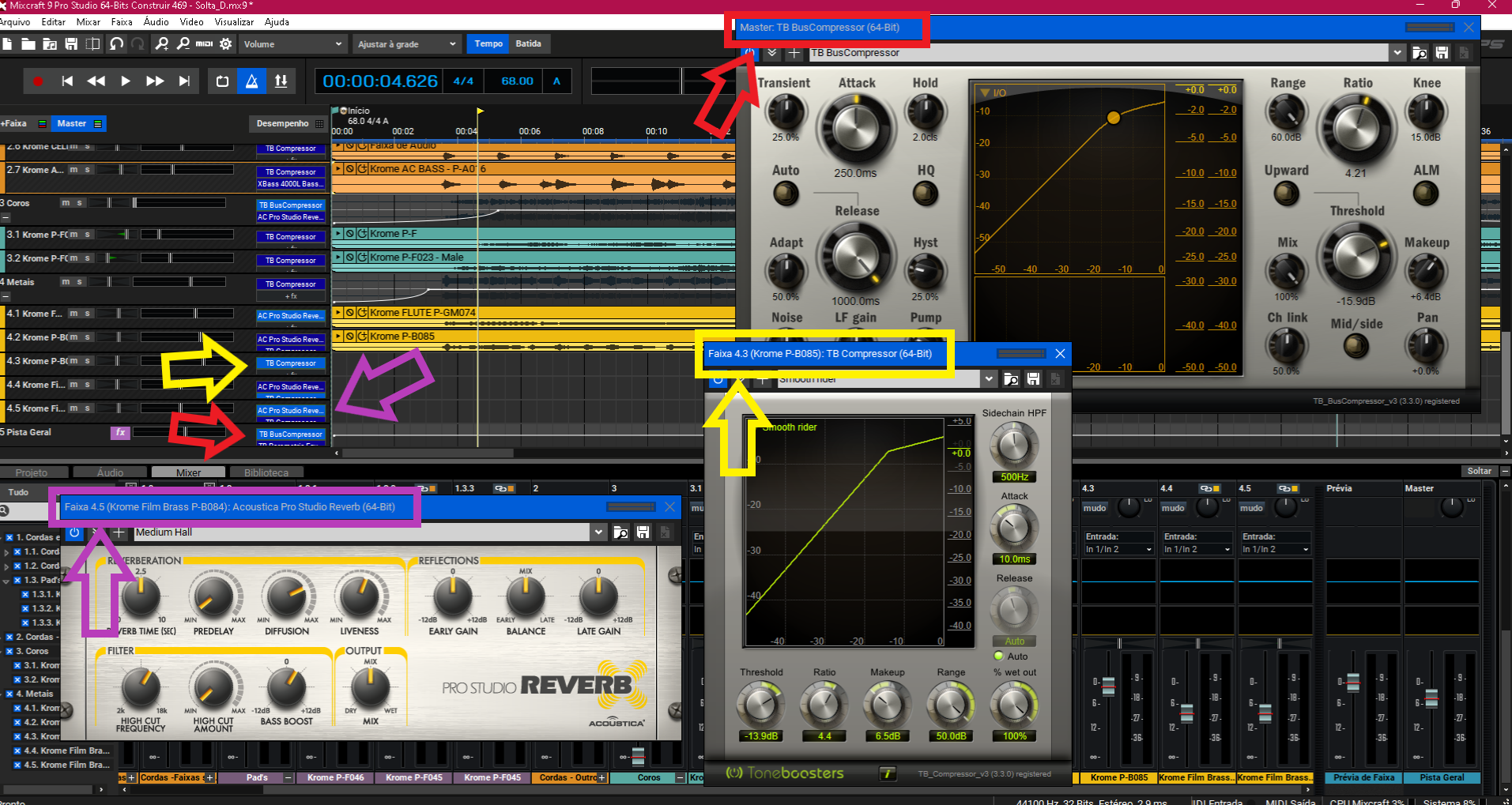
Task: Click the Undo arrow icon
Action: coord(116,43)
